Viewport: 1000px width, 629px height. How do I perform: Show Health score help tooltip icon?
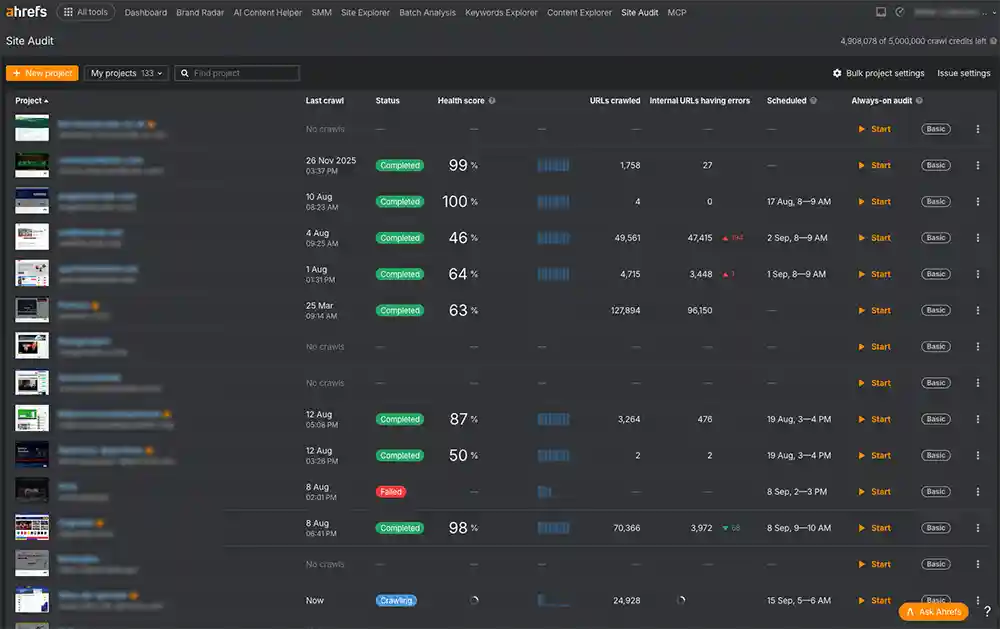point(492,101)
